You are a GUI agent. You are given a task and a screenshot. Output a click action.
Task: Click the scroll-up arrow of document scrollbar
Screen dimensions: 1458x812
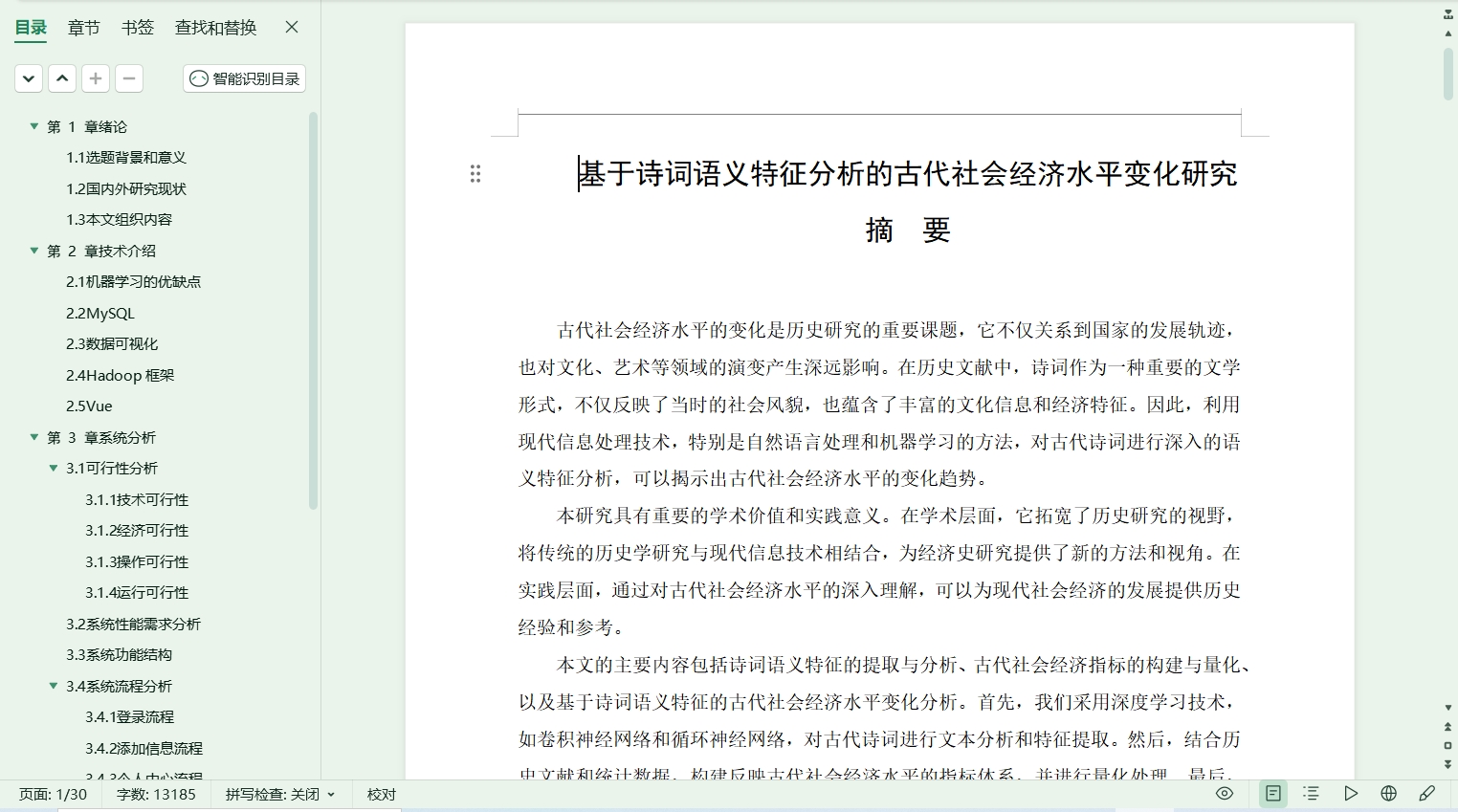[1448, 33]
